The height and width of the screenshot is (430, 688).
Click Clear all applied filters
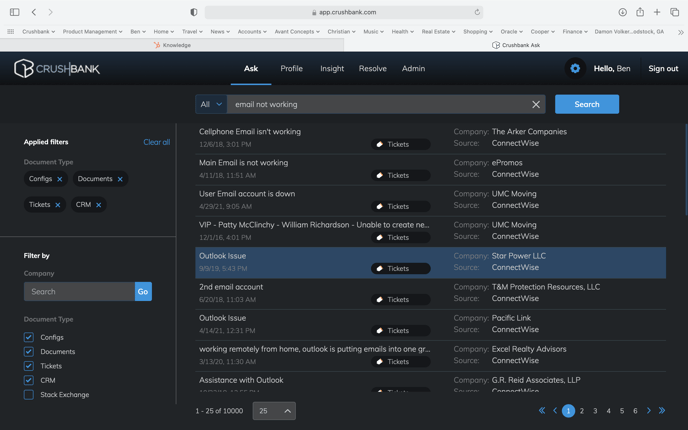[x=157, y=142]
